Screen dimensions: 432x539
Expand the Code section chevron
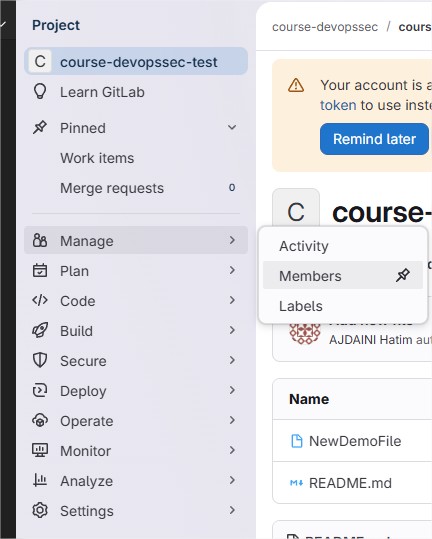pyautogui.click(x=232, y=300)
